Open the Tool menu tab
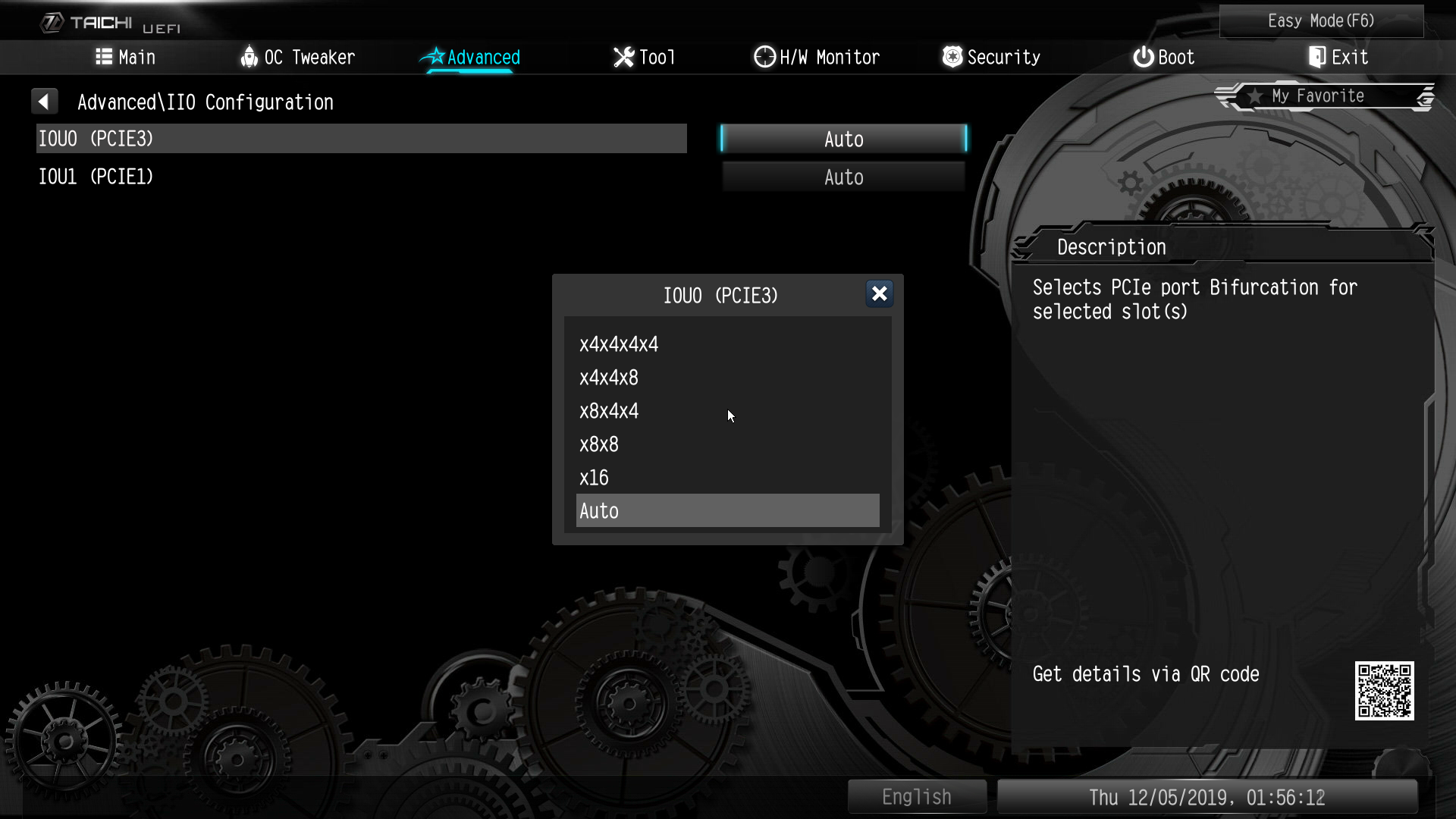The width and height of the screenshot is (1456, 819). [x=644, y=57]
